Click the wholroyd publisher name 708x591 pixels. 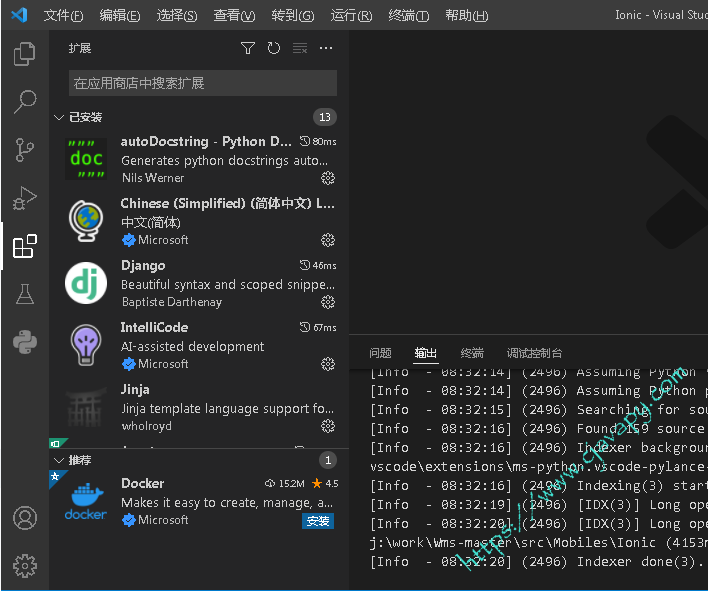tap(146, 426)
